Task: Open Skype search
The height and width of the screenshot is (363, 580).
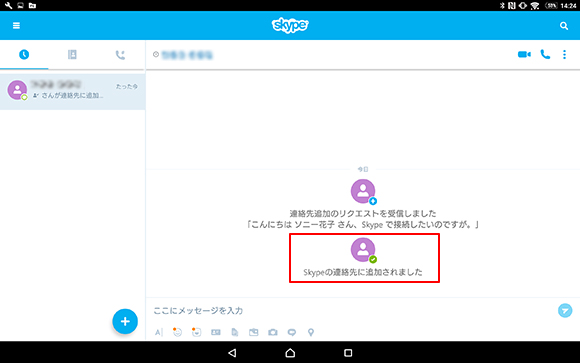Action: coord(564,26)
